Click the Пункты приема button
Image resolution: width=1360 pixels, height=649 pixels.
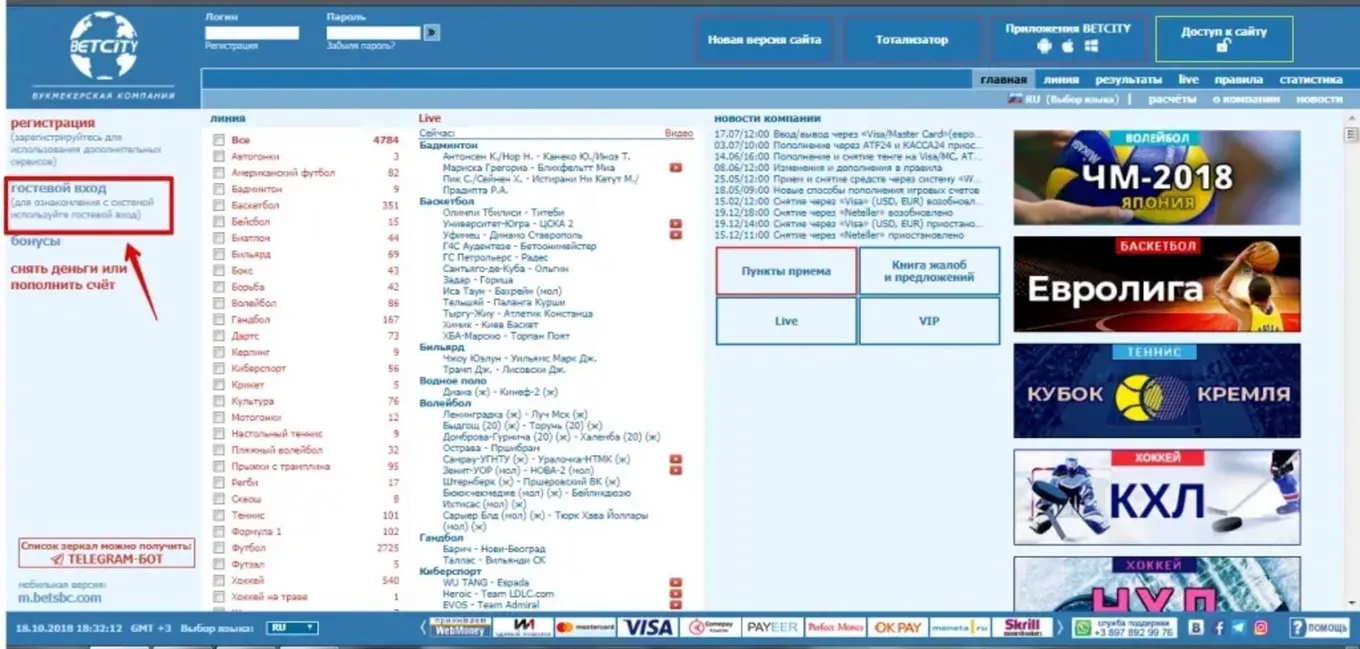786,271
